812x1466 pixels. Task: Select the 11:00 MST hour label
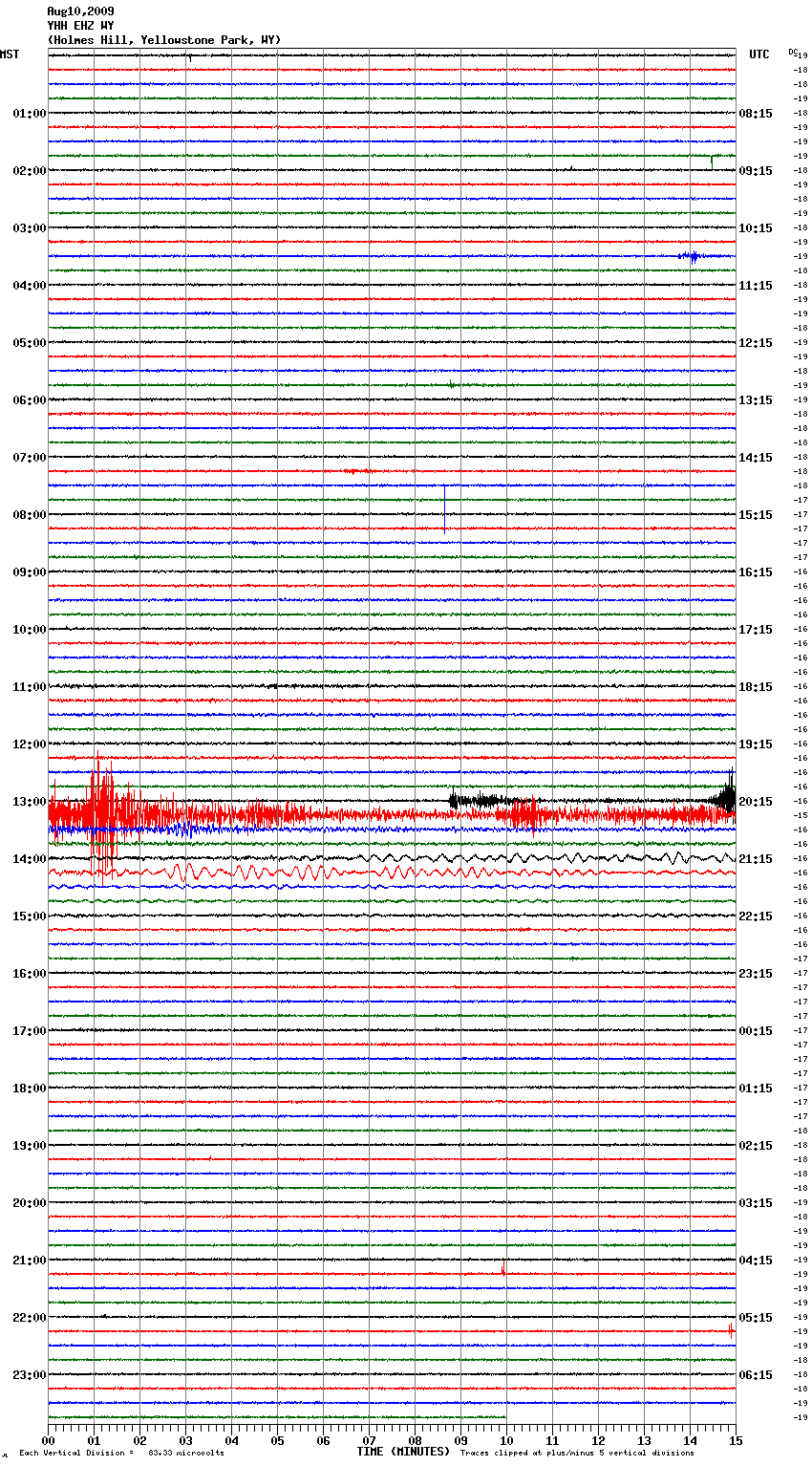tap(30, 687)
